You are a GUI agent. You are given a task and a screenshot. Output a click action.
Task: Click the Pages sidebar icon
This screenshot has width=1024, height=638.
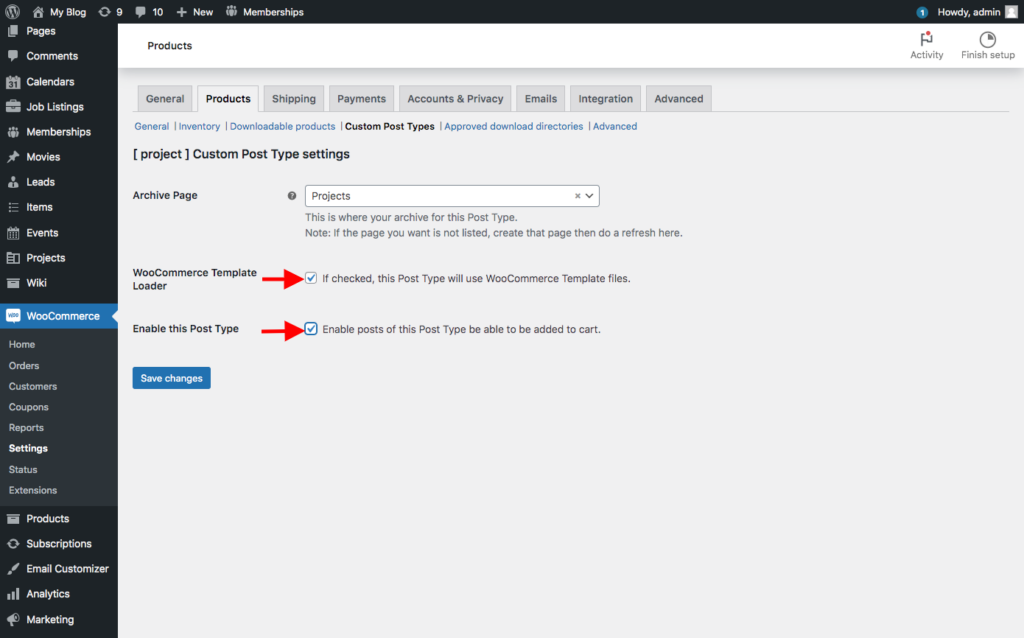pyautogui.click(x=13, y=31)
